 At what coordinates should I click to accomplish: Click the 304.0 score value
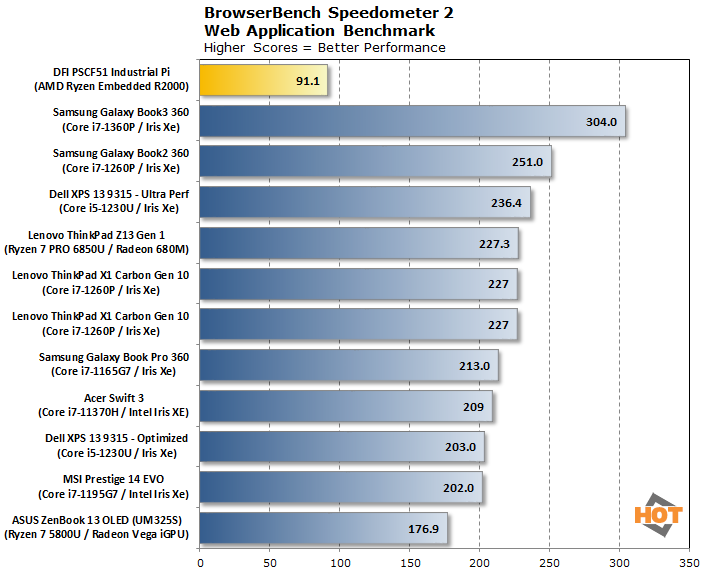click(x=601, y=122)
